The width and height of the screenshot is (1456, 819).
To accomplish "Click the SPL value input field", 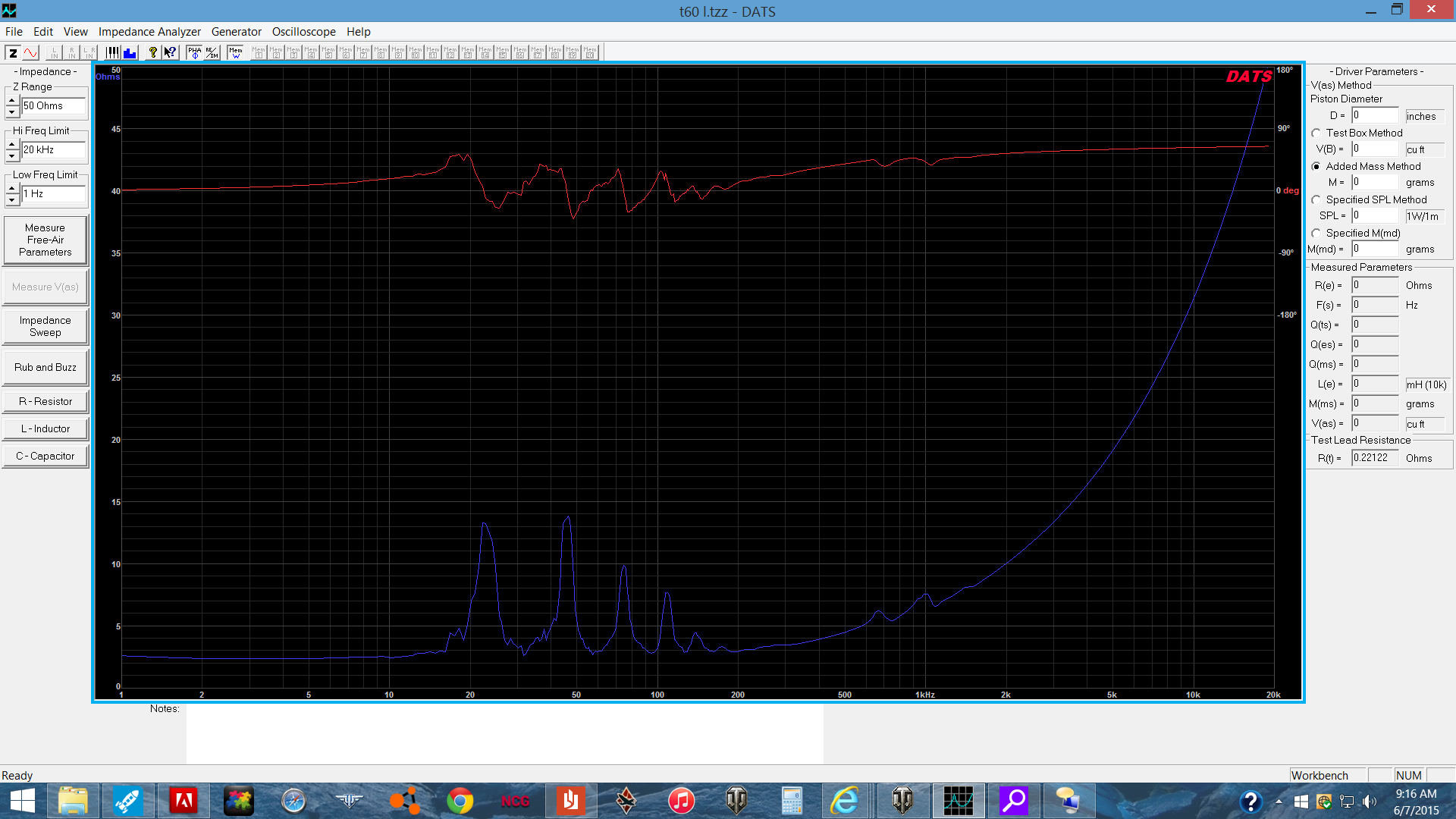I will [1375, 215].
